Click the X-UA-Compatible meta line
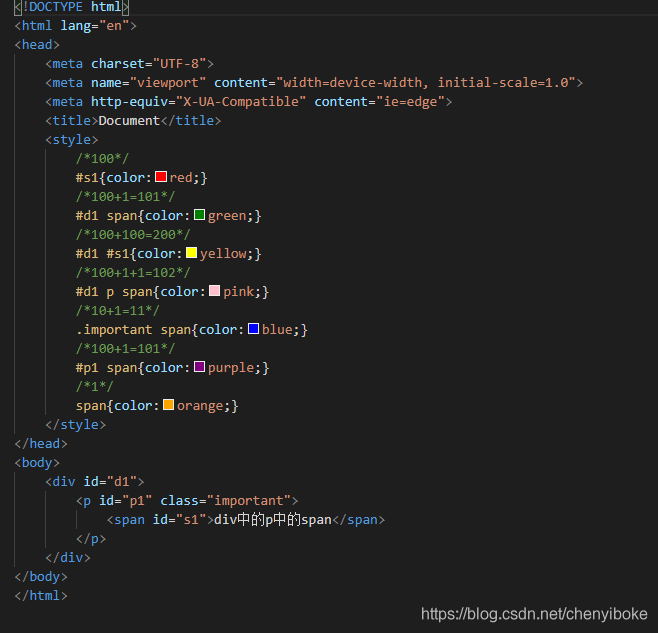 coord(248,102)
